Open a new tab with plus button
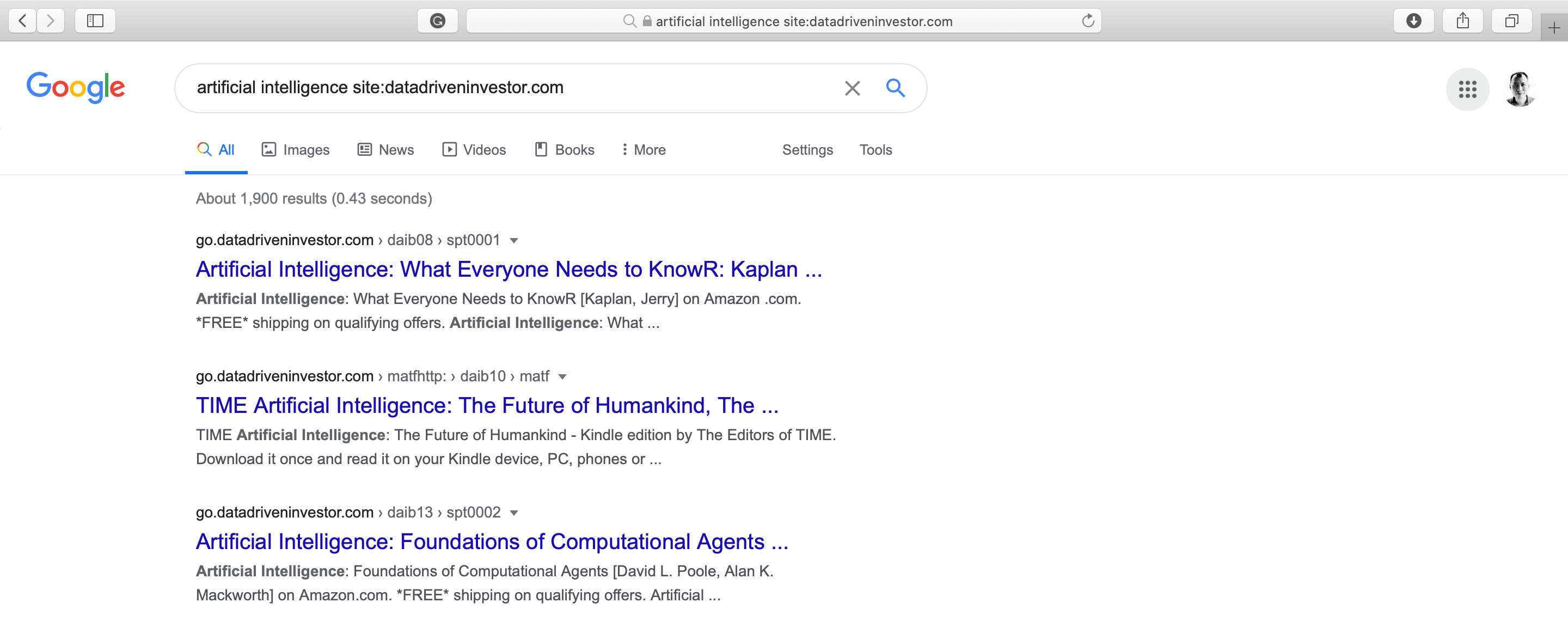 [x=1554, y=28]
